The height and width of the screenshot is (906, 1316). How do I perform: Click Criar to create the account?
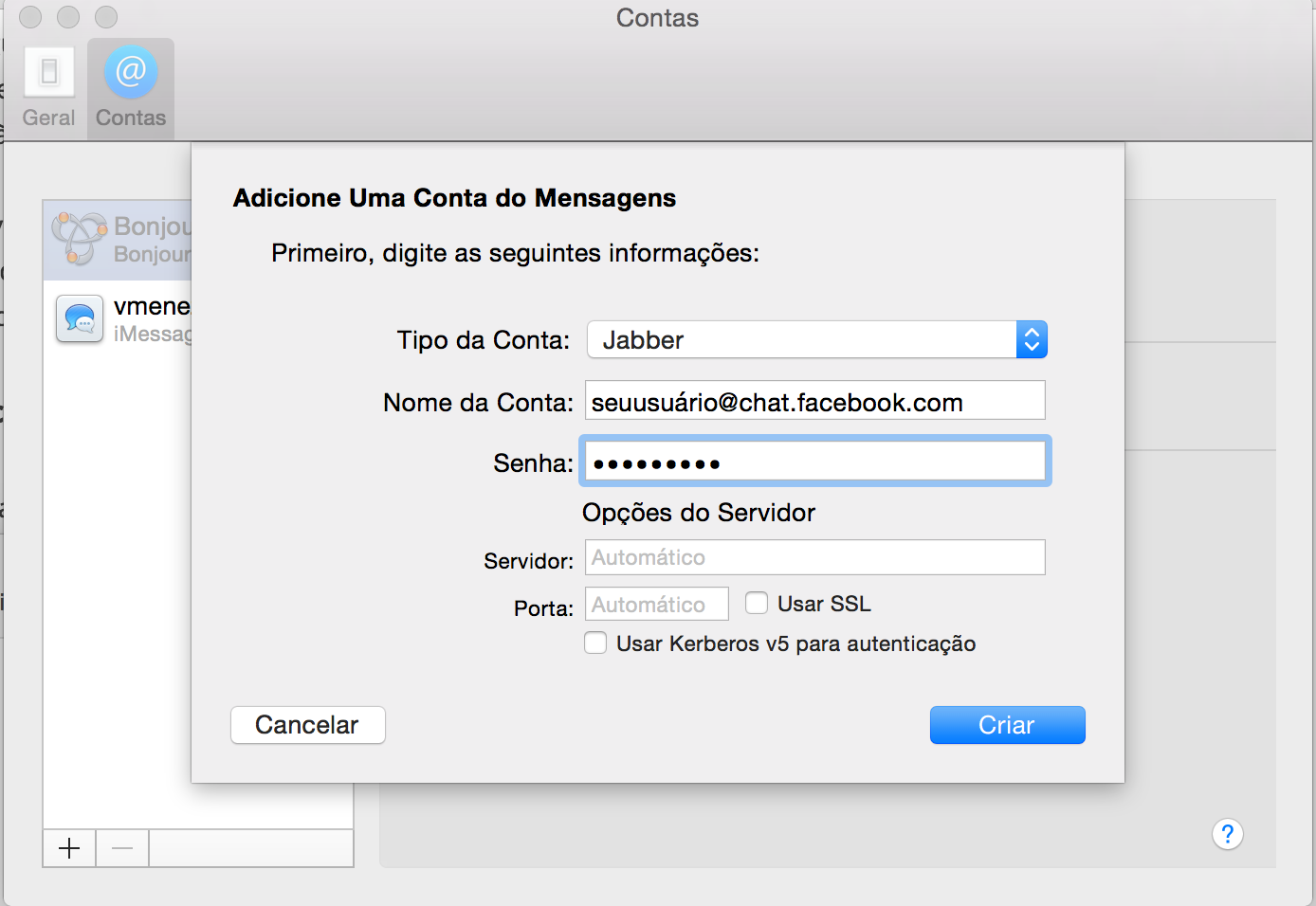click(1007, 725)
